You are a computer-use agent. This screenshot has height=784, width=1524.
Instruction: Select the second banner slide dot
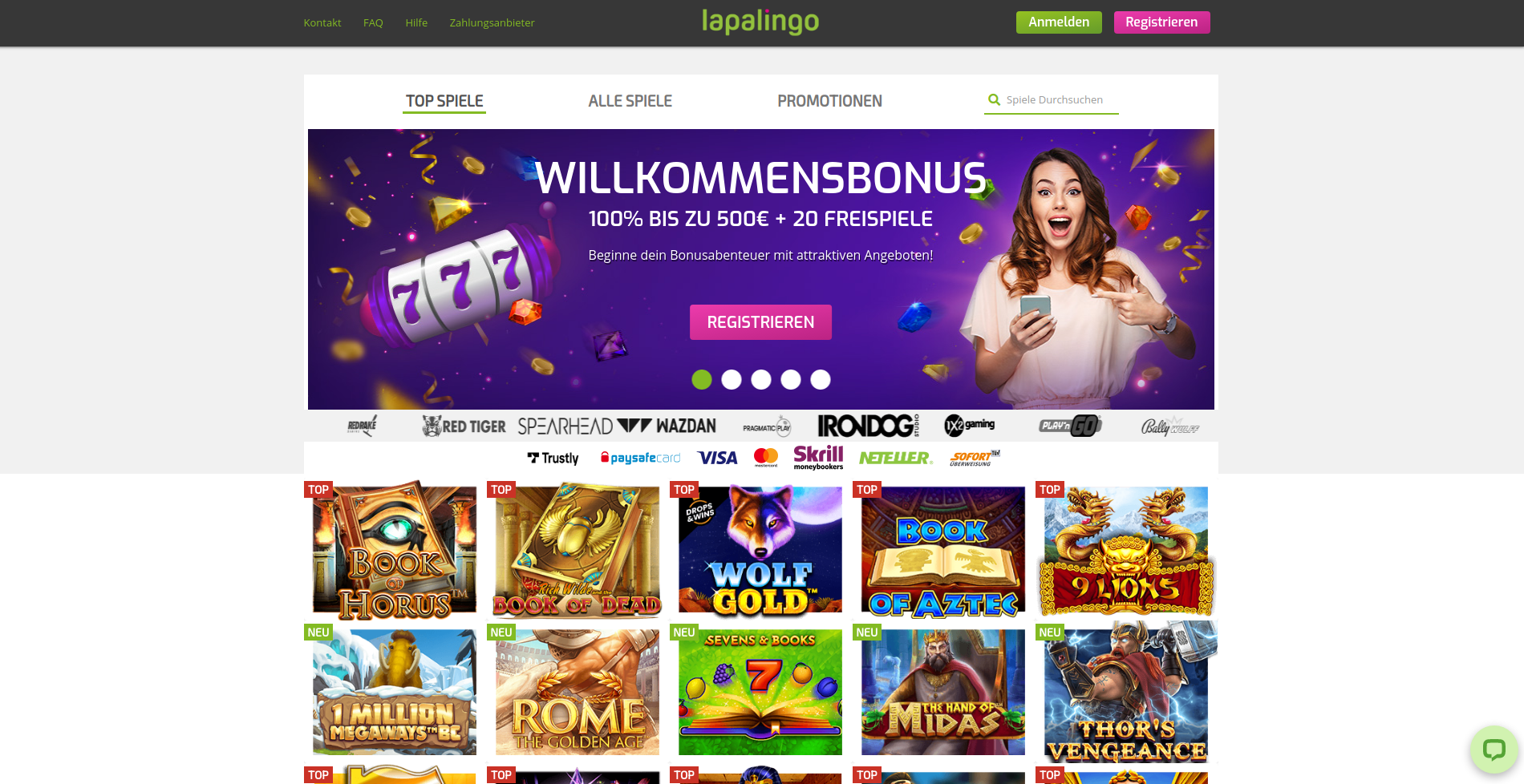pyautogui.click(x=732, y=379)
